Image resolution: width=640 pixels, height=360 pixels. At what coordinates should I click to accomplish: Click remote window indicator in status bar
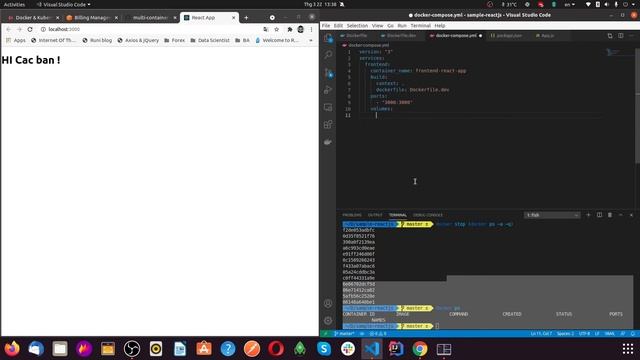(x=325, y=333)
